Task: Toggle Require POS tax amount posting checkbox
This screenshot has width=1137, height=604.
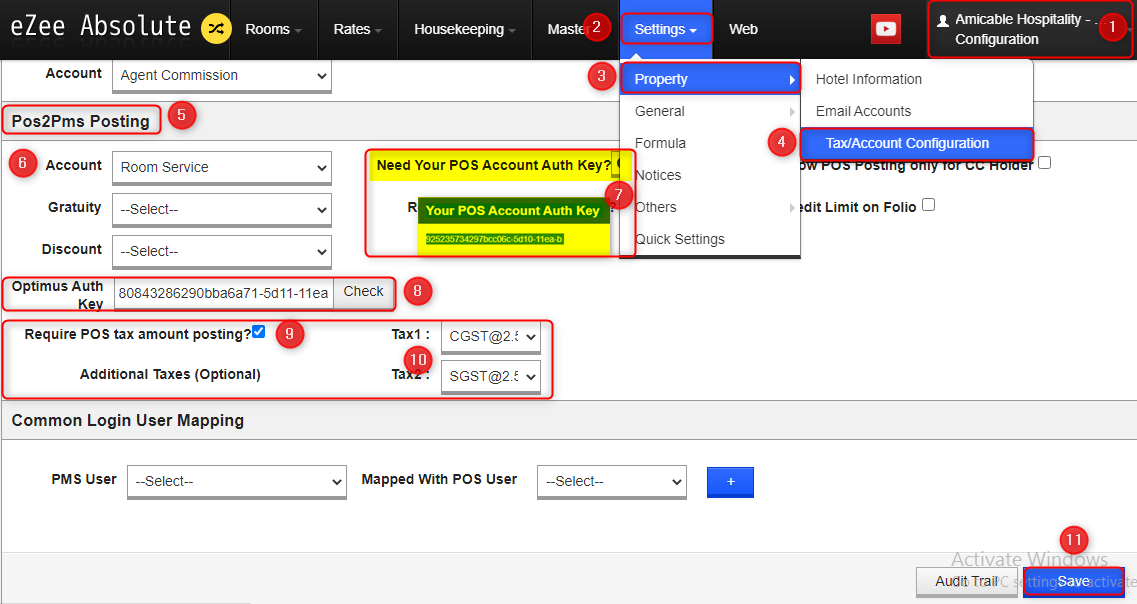Action: pos(259,332)
